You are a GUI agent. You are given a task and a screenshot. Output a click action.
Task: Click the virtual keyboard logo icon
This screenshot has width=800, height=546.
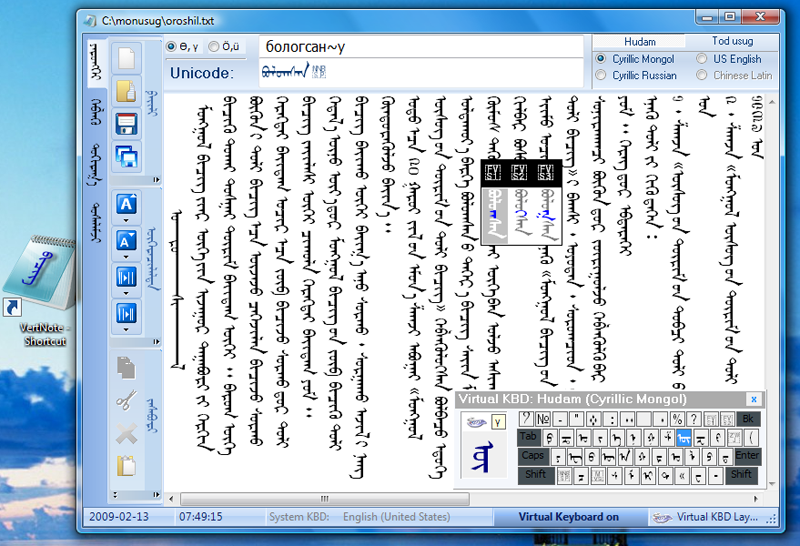(x=477, y=422)
